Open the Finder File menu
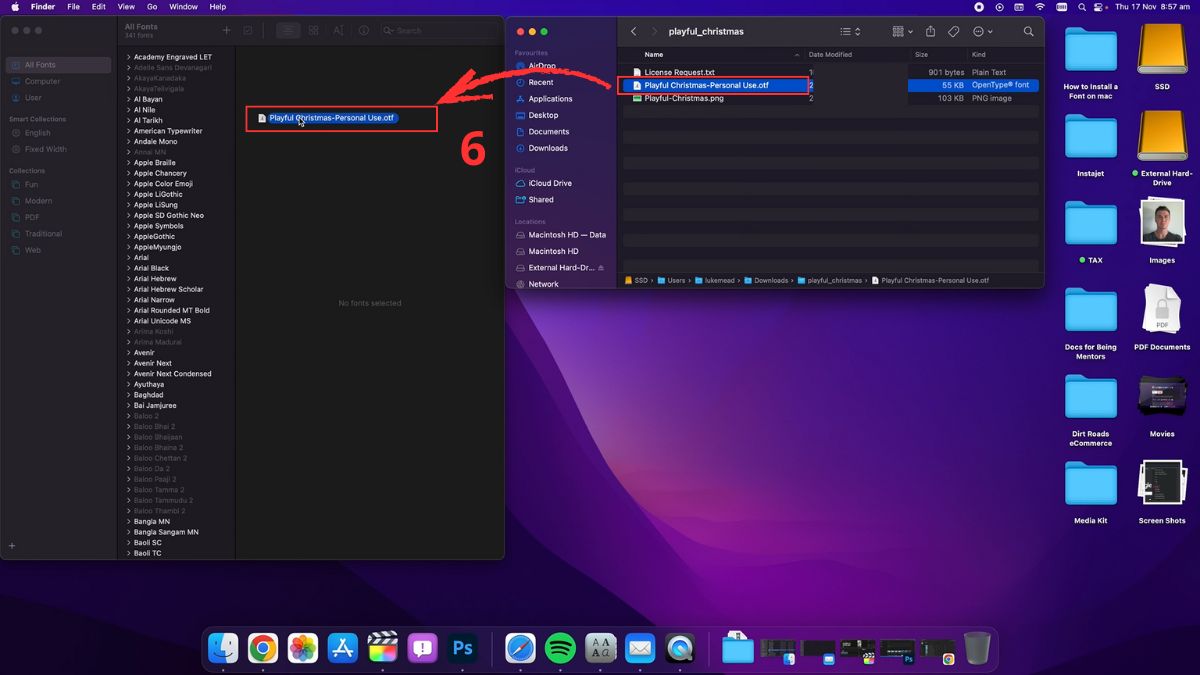Viewport: 1200px width, 675px height. click(74, 6)
